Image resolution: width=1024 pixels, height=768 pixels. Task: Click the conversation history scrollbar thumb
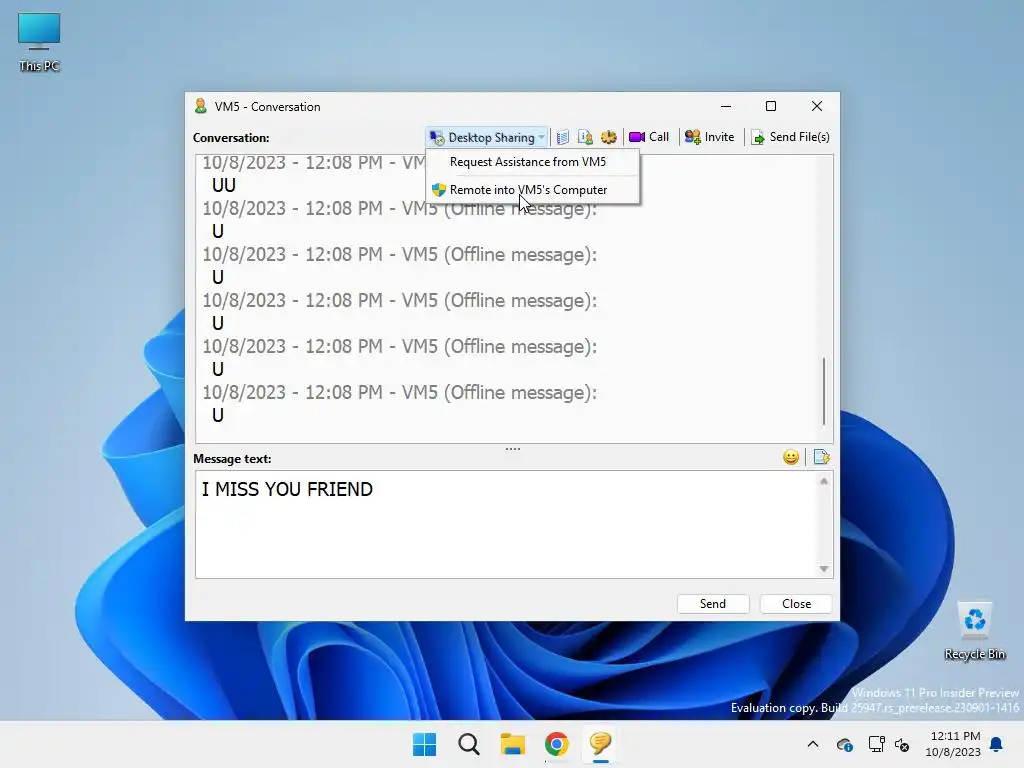pyautogui.click(x=824, y=391)
